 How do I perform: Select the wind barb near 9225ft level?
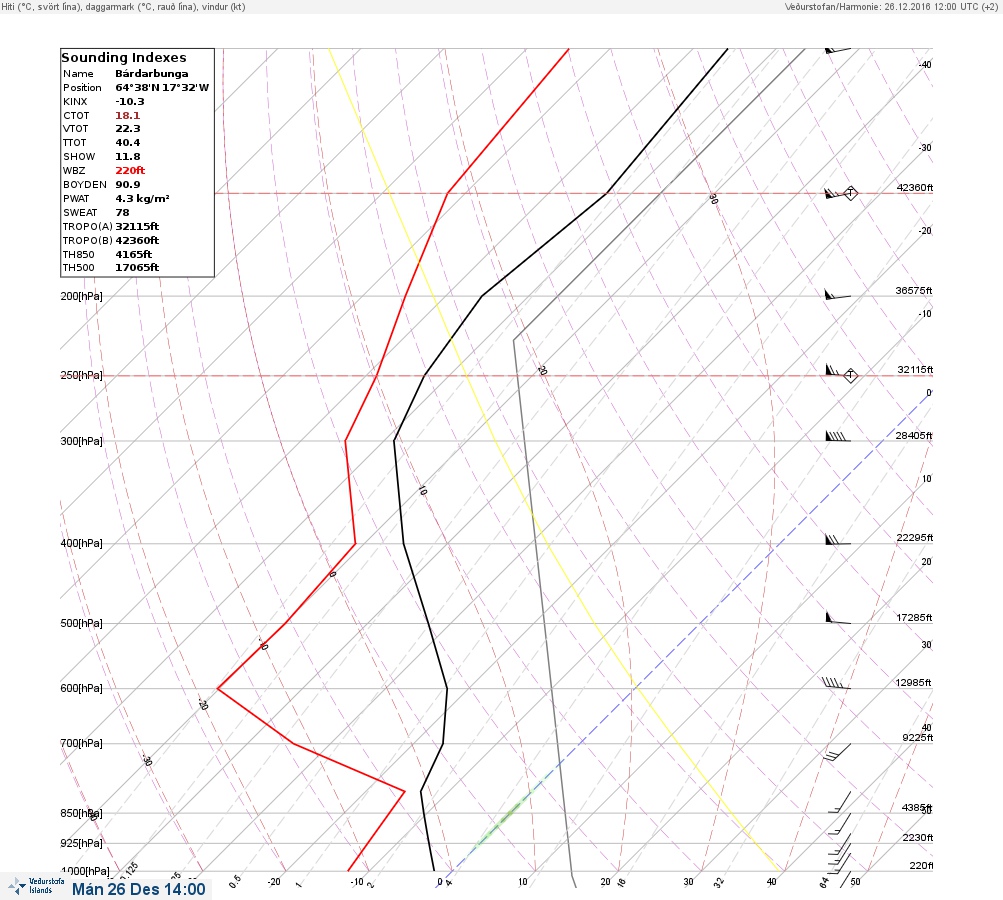(x=837, y=752)
